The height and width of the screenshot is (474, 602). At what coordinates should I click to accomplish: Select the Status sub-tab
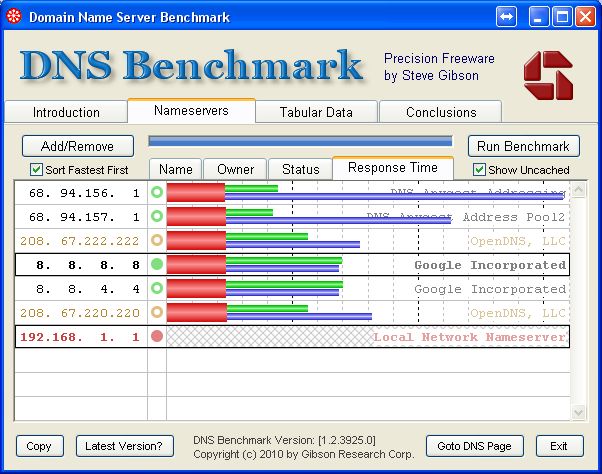tap(300, 170)
